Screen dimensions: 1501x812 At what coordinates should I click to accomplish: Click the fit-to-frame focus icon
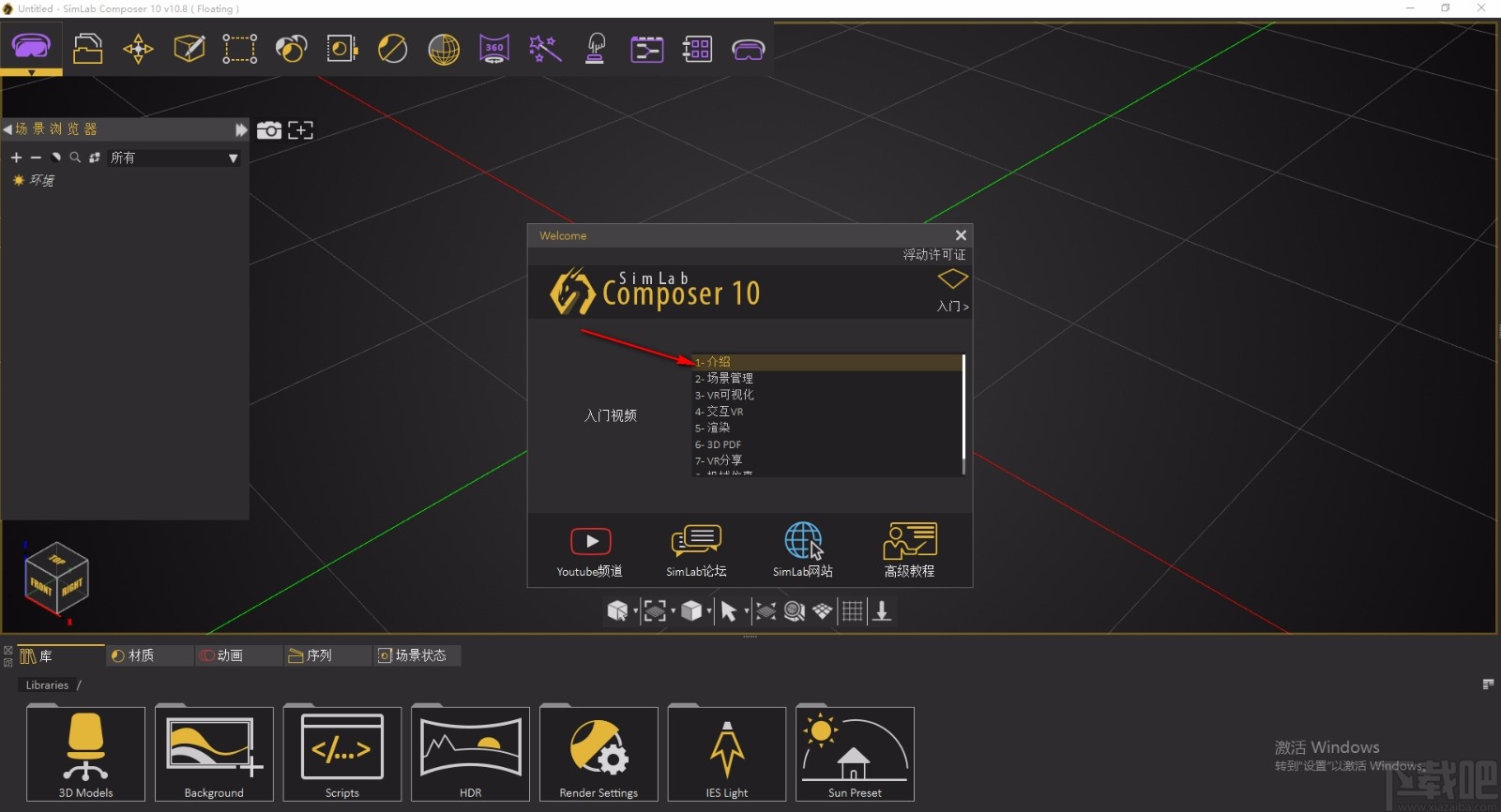coord(300,130)
